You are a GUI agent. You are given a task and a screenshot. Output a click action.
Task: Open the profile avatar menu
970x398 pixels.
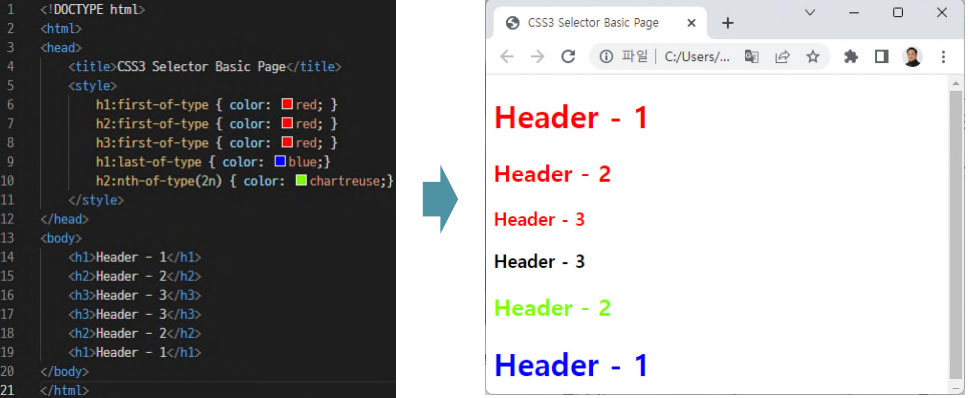[912, 57]
